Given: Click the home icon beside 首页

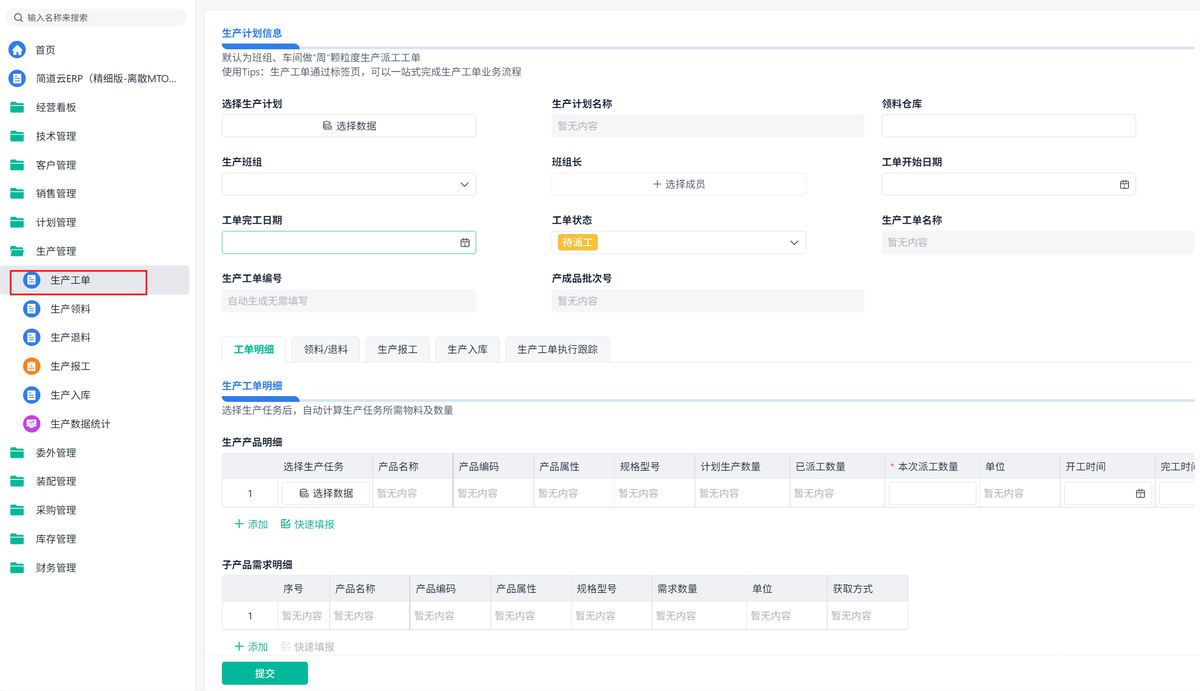Looking at the screenshot, I should 17,50.
